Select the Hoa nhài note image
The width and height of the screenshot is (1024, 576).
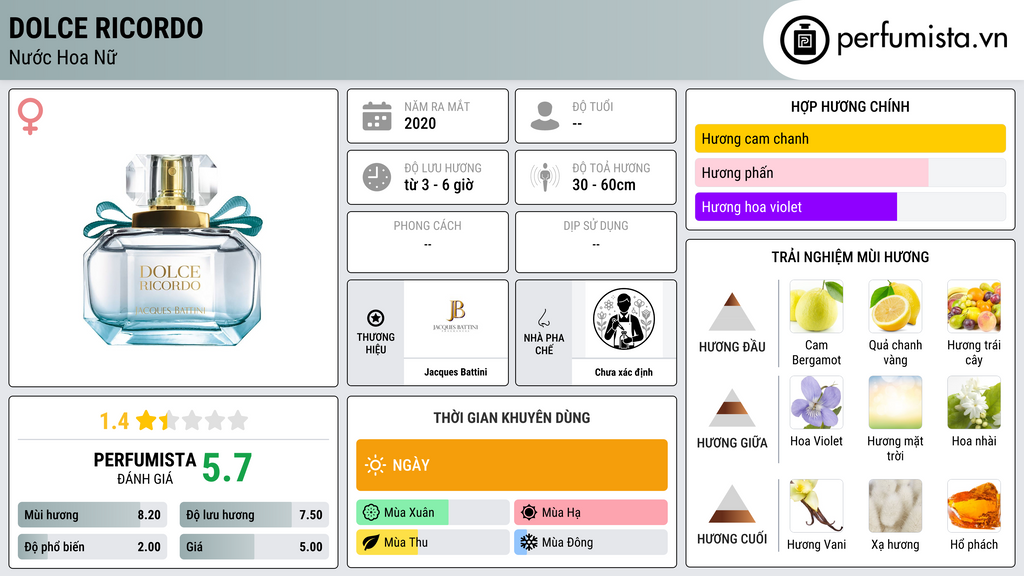(974, 402)
